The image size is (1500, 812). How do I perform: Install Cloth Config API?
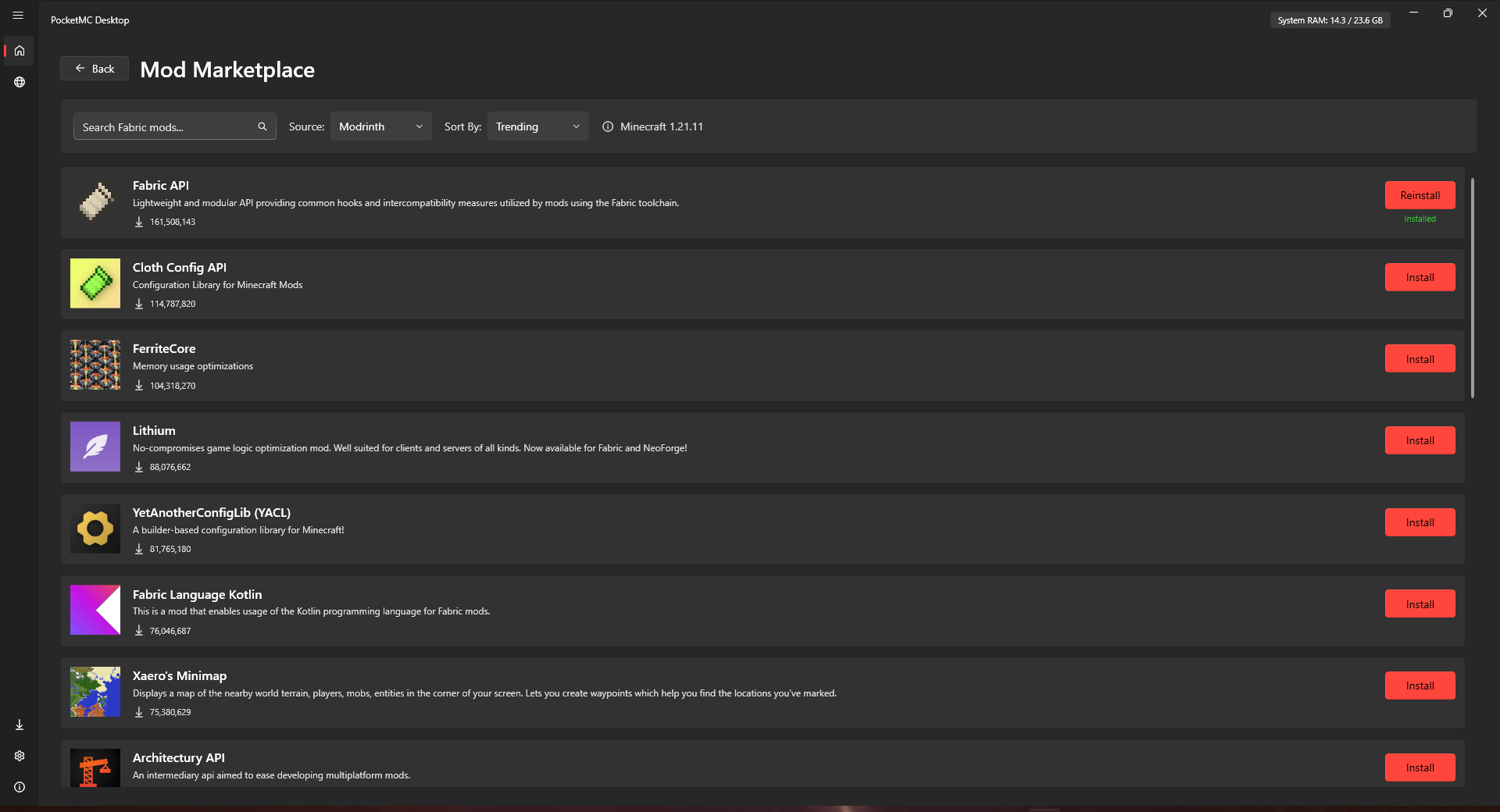coord(1420,277)
